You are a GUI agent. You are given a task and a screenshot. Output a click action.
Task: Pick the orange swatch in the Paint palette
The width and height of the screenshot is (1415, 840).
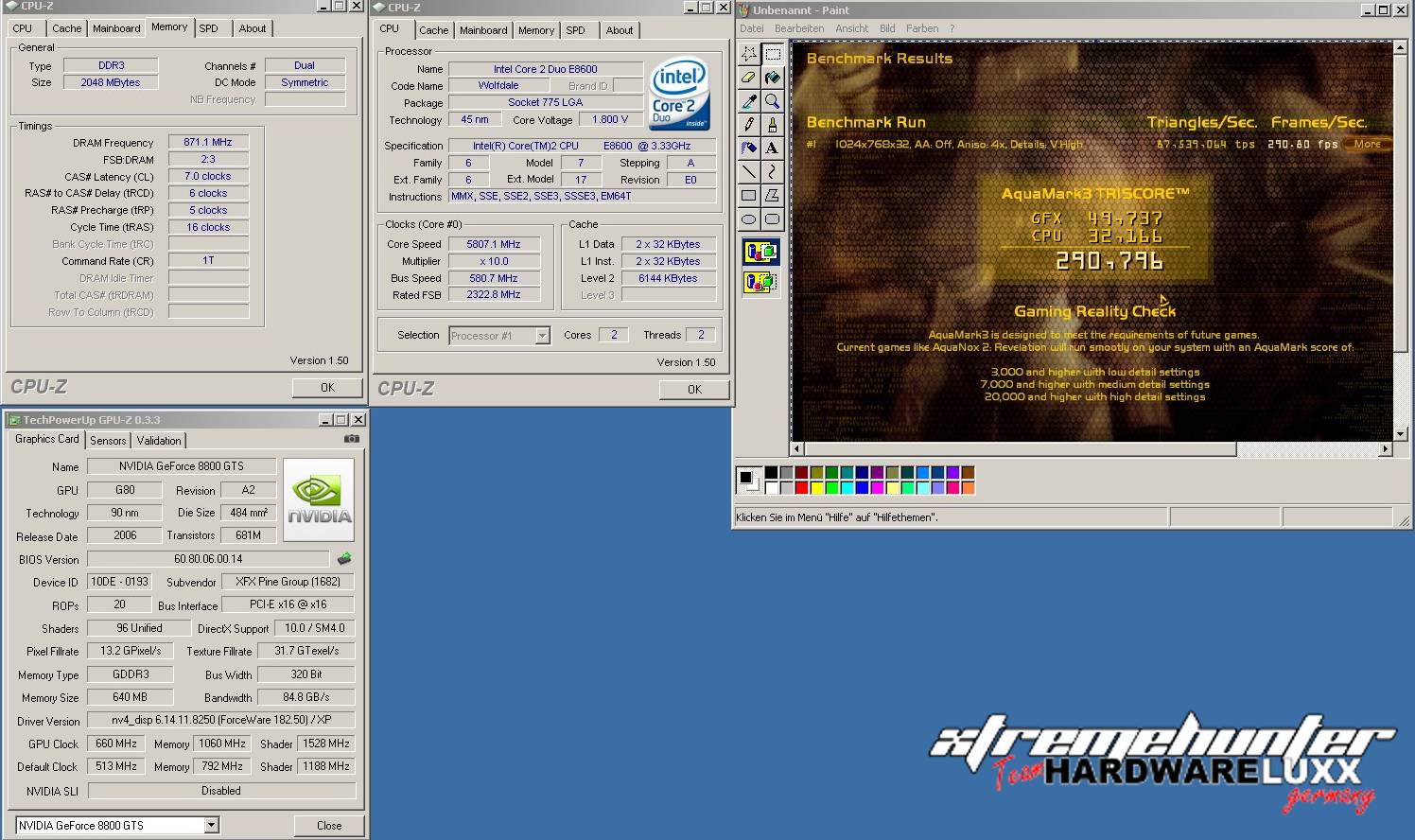(x=968, y=488)
